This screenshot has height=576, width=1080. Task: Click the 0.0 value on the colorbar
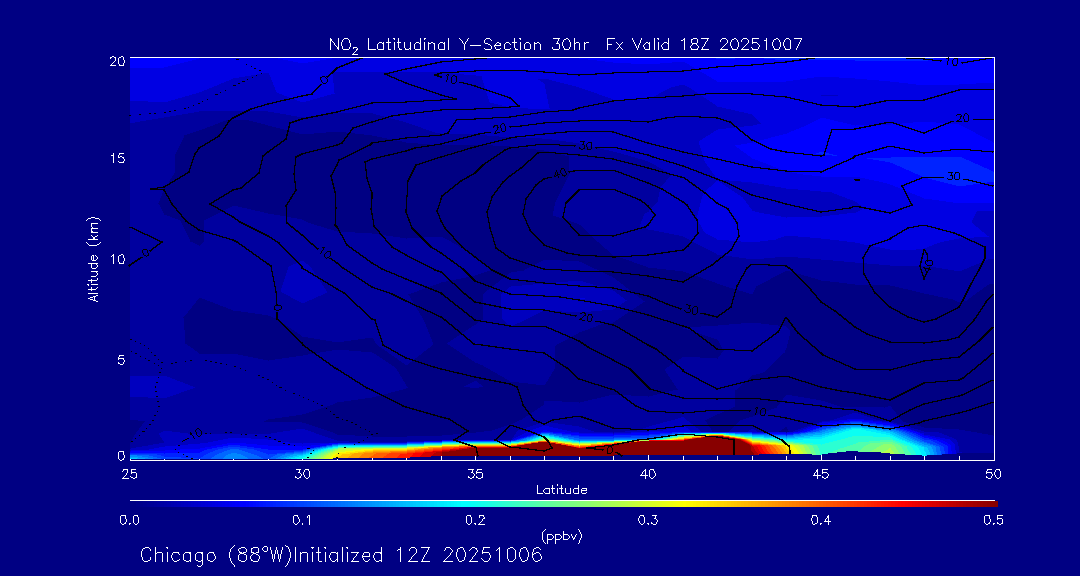pyautogui.click(x=130, y=520)
